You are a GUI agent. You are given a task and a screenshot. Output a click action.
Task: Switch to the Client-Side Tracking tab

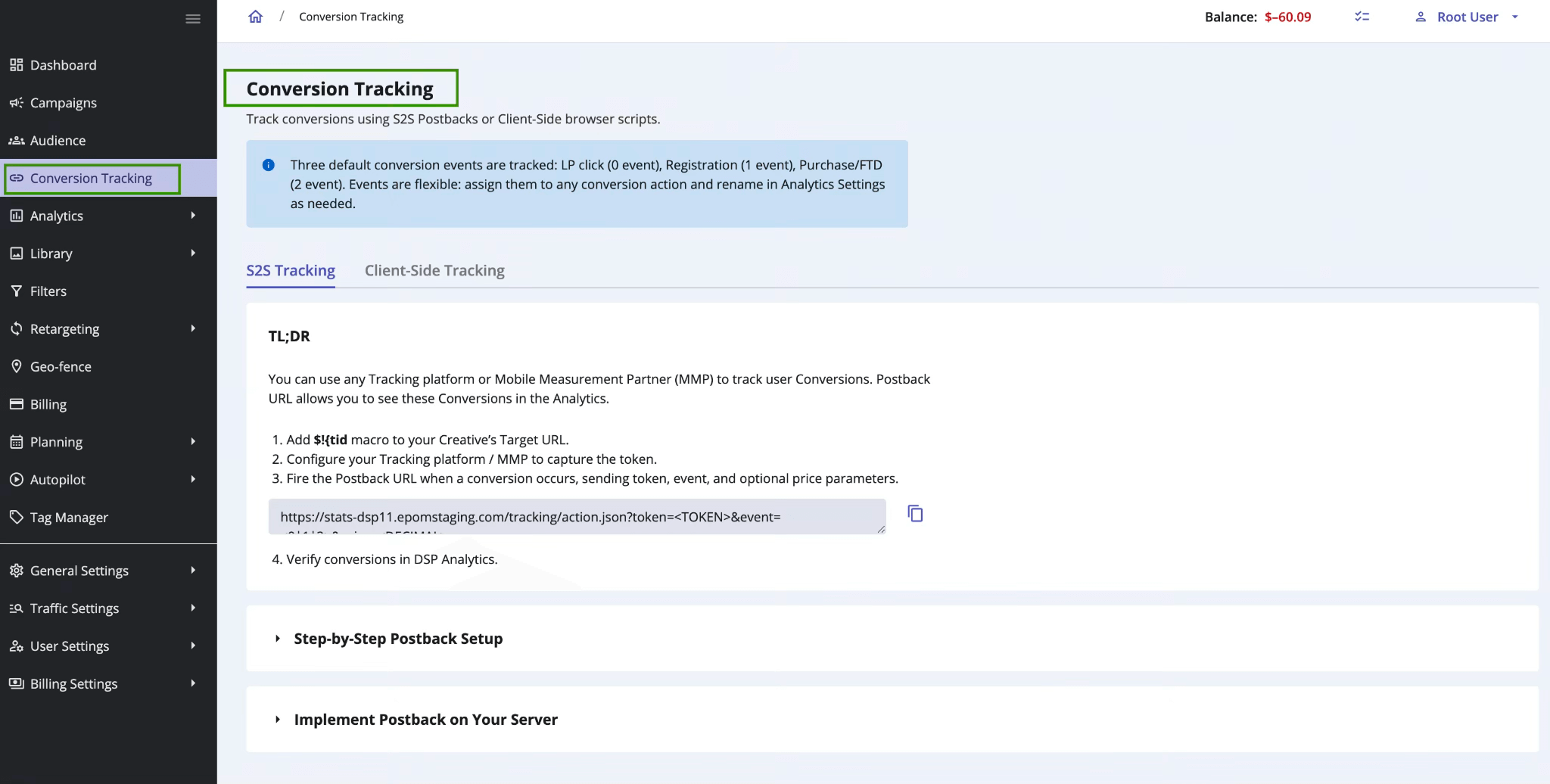tap(434, 270)
